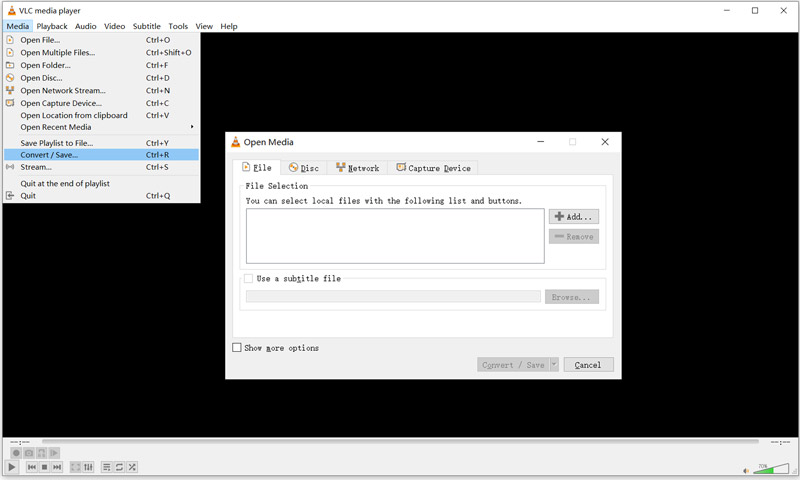Mute audio via speaker icon
800x480 pixels.
pos(746,470)
